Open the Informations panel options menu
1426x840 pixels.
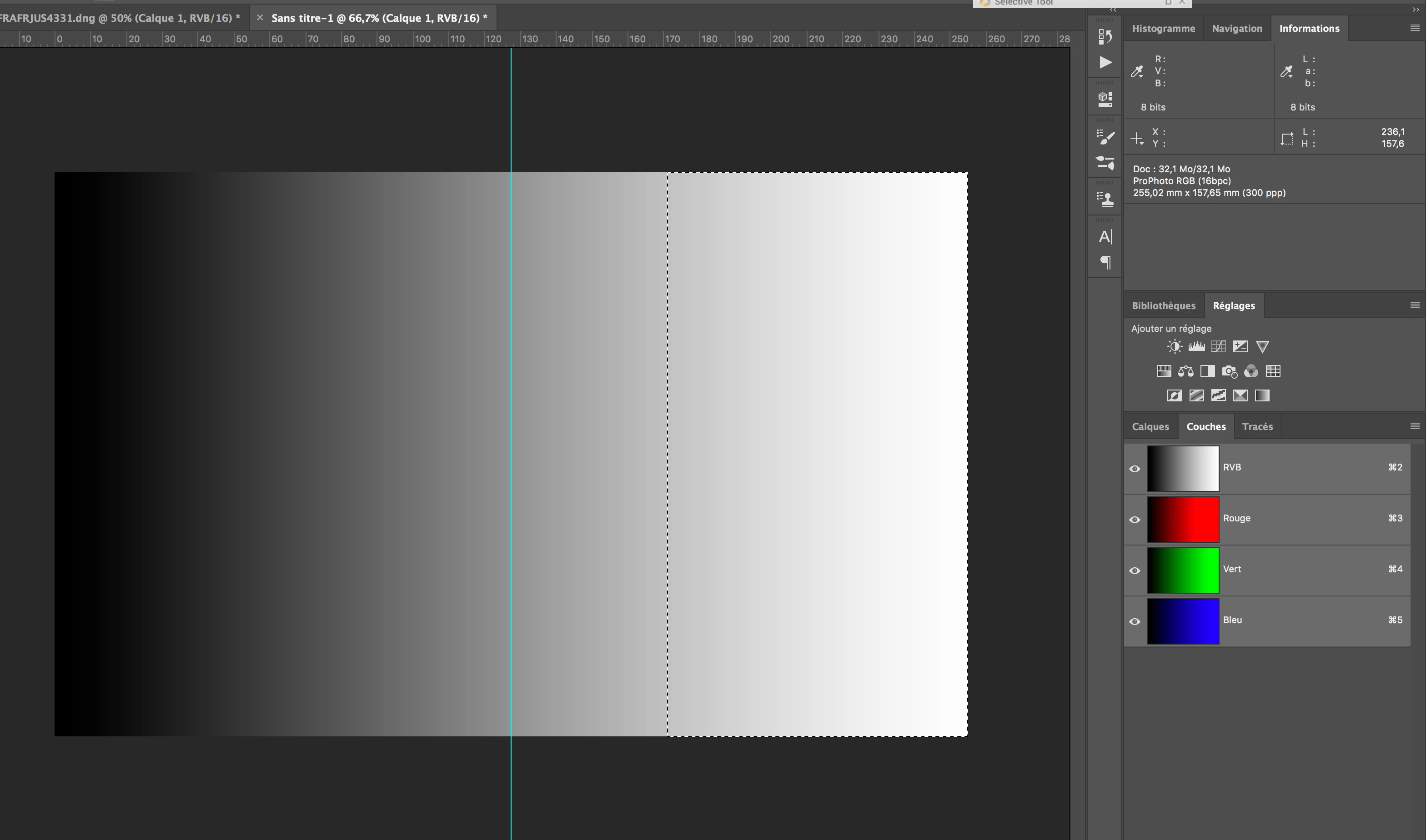(x=1414, y=28)
